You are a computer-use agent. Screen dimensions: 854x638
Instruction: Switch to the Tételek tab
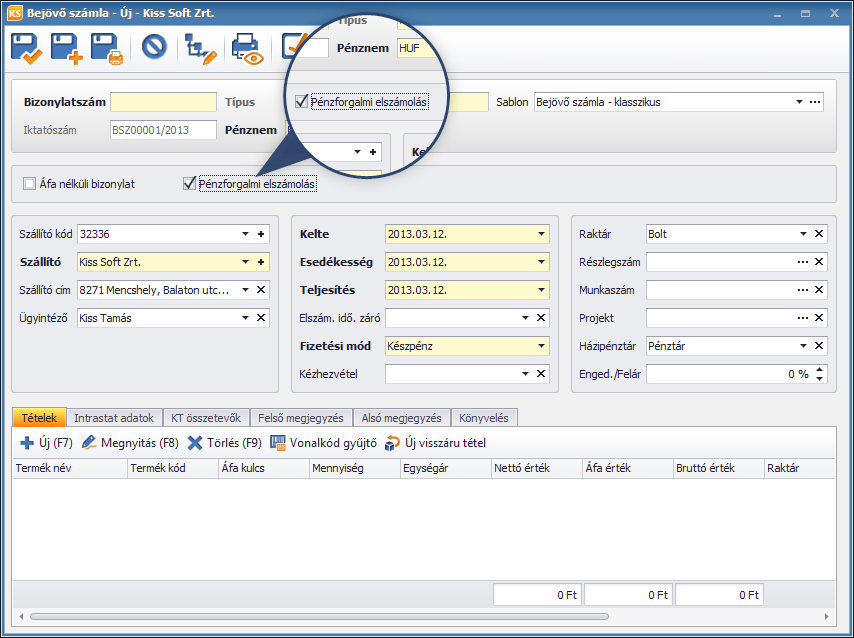click(39, 418)
